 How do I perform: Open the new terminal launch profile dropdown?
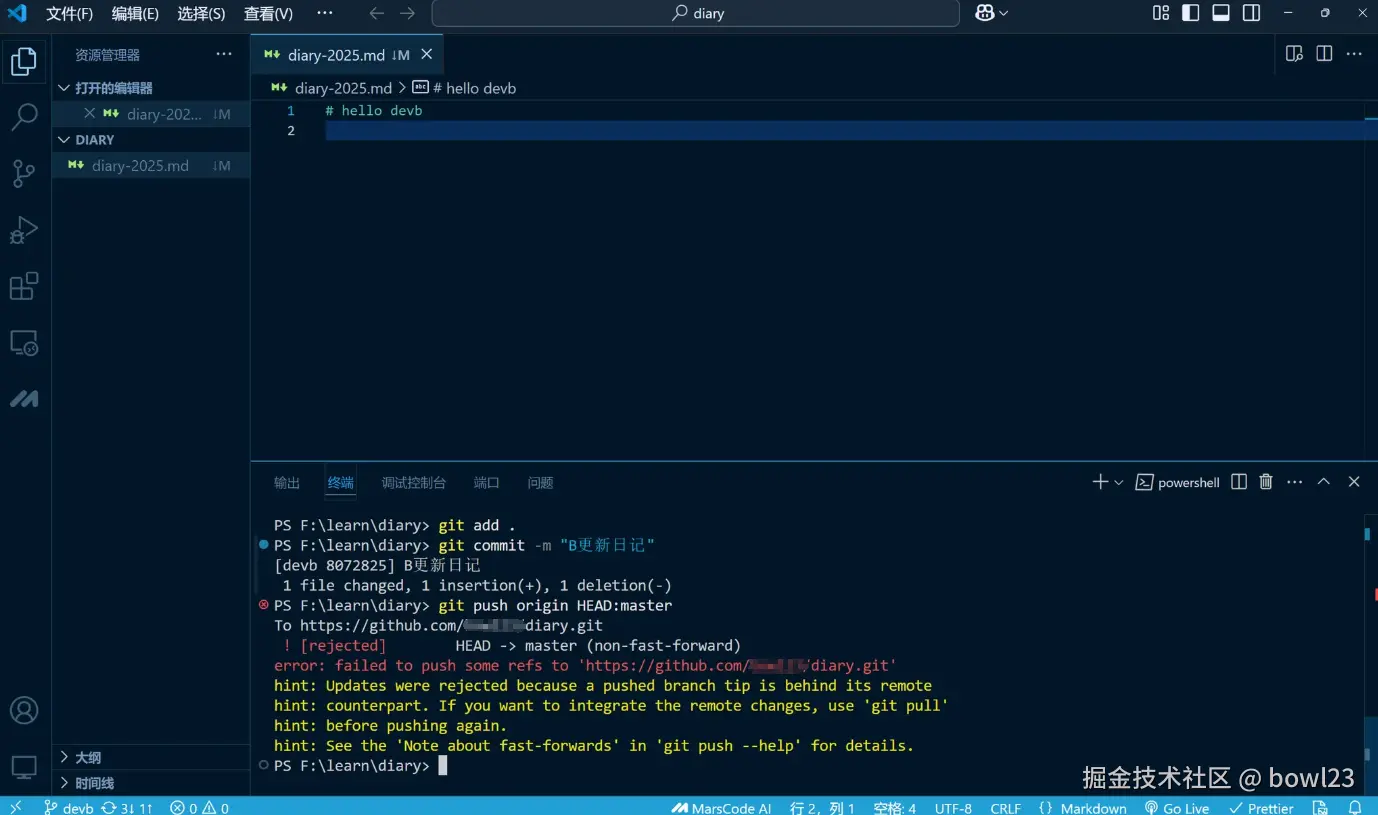coord(1118,482)
